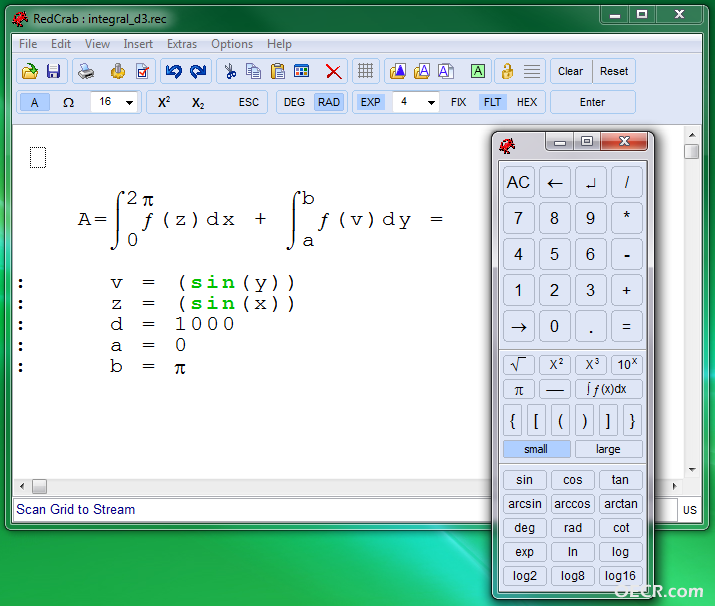The width and height of the screenshot is (715, 606).
Task: Cut selection with the scissors icon
Action: click(x=230, y=71)
